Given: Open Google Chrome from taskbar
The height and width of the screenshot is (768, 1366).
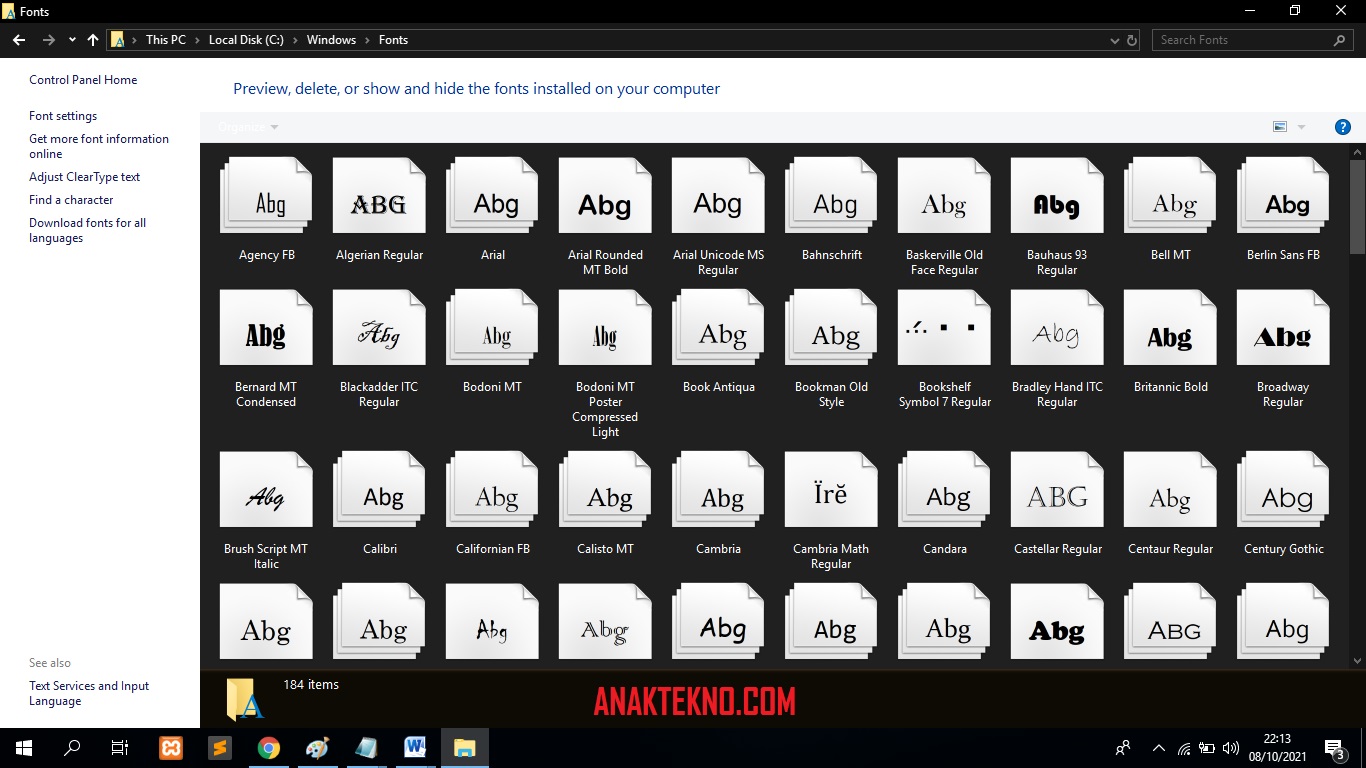Looking at the screenshot, I should point(268,748).
